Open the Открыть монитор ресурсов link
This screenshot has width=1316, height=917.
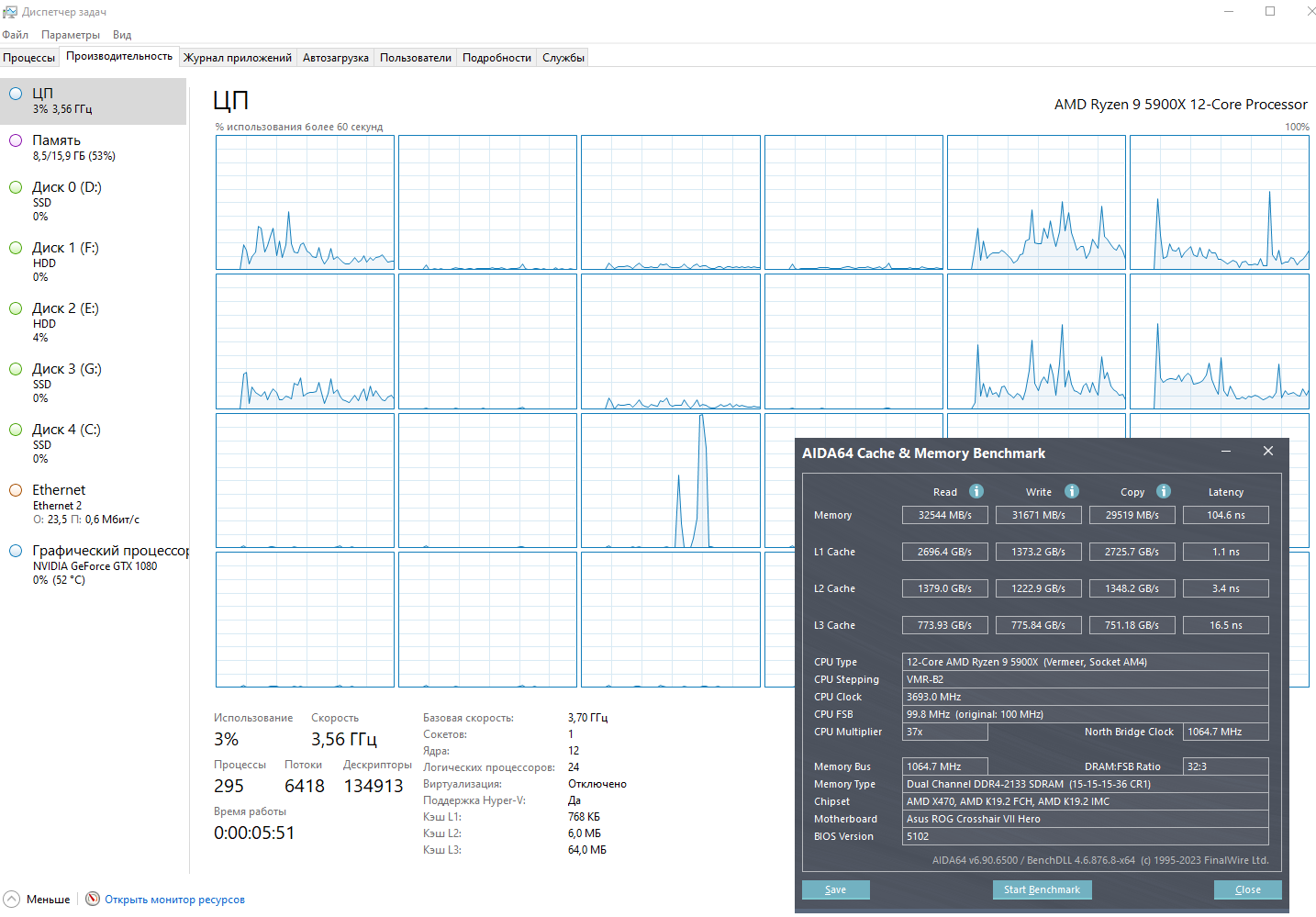(x=174, y=900)
